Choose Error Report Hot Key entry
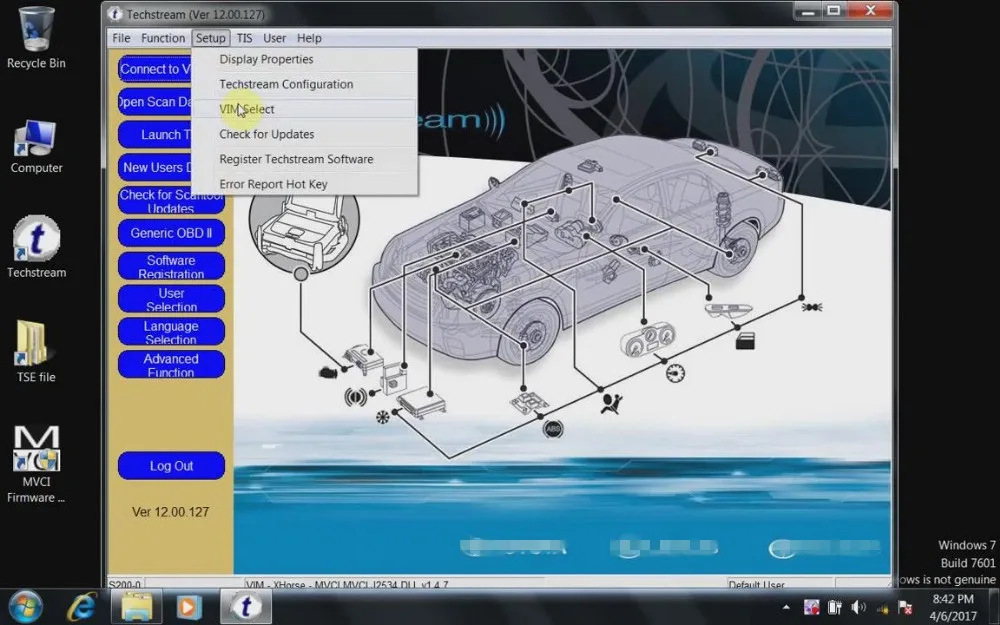 (x=304, y=184)
